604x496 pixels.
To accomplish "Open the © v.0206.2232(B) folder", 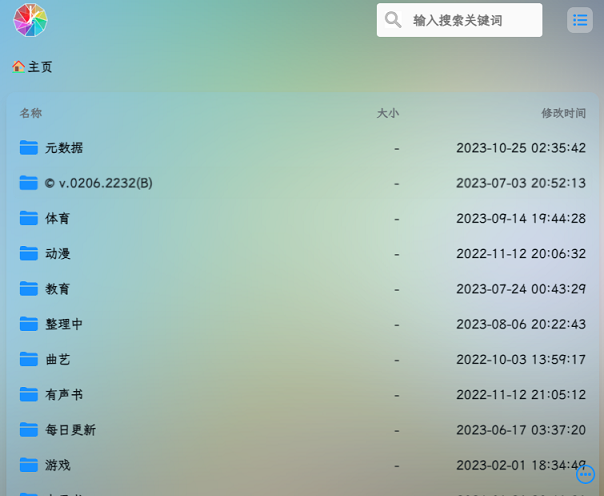I will pyautogui.click(x=98, y=183).
